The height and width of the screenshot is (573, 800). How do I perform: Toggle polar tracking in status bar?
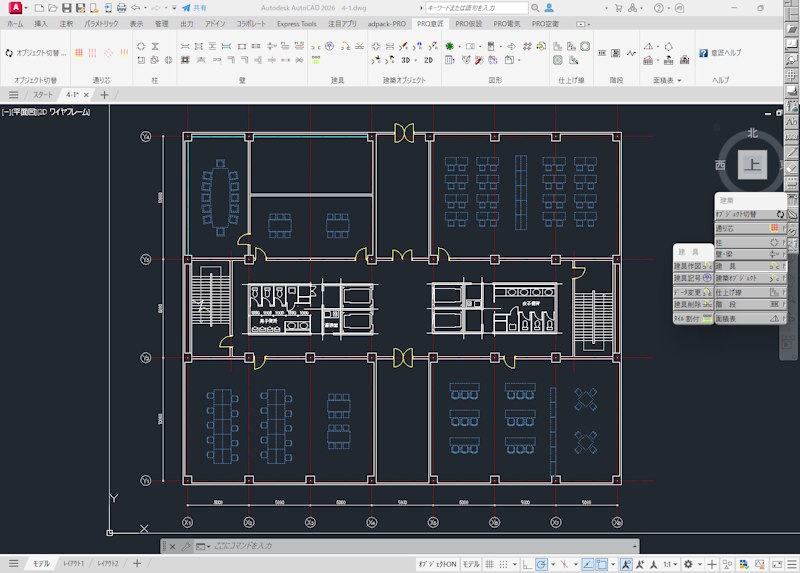coord(541,564)
